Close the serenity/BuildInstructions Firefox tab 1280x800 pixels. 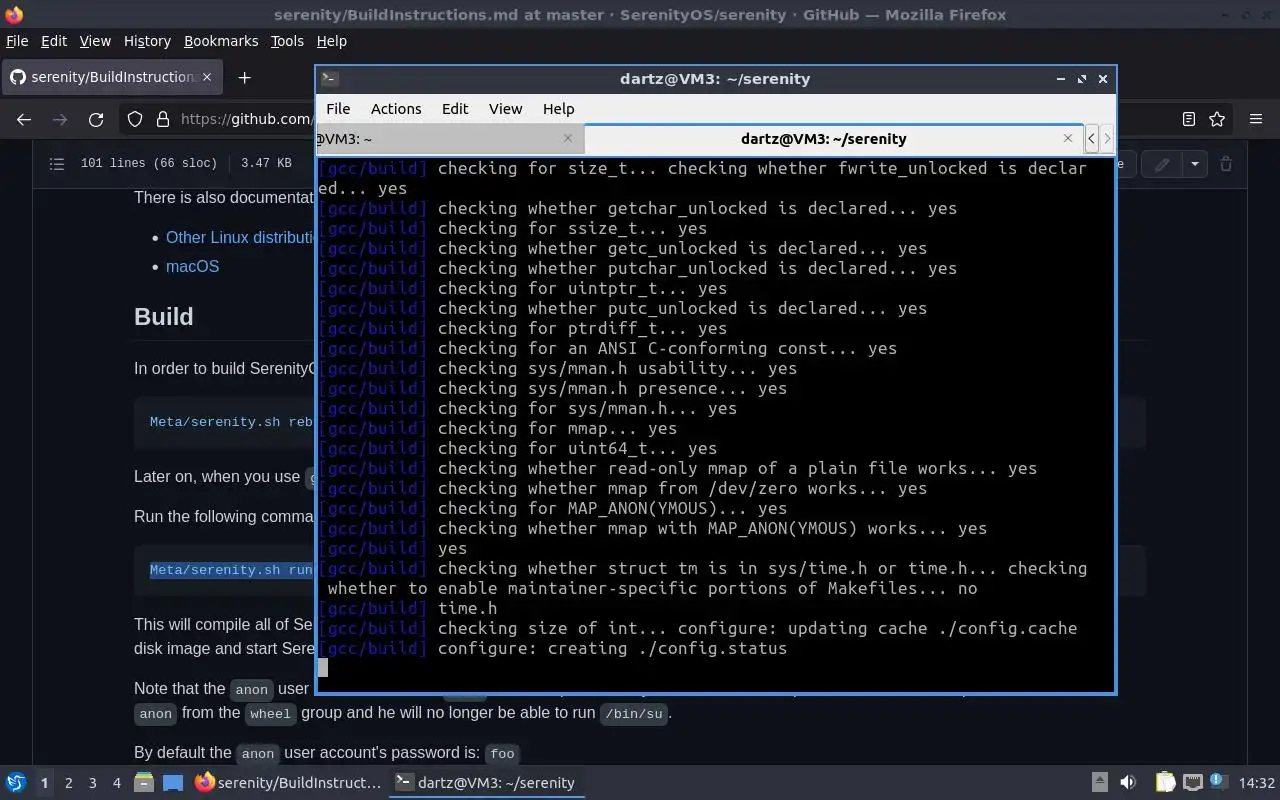click(208, 77)
